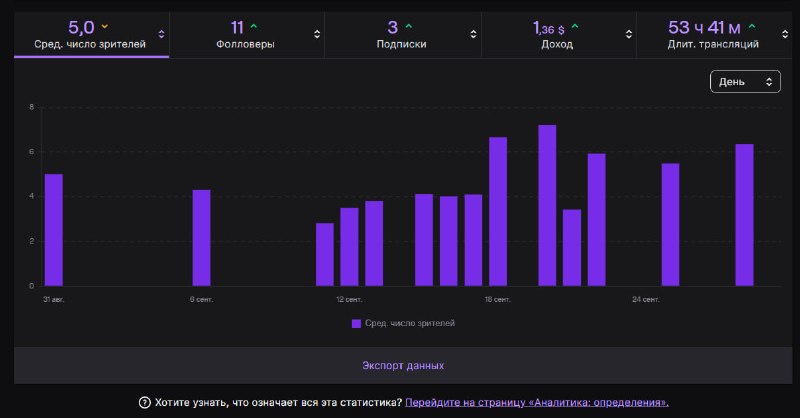Click the help question mark icon
800x418 pixels.
coord(144,403)
